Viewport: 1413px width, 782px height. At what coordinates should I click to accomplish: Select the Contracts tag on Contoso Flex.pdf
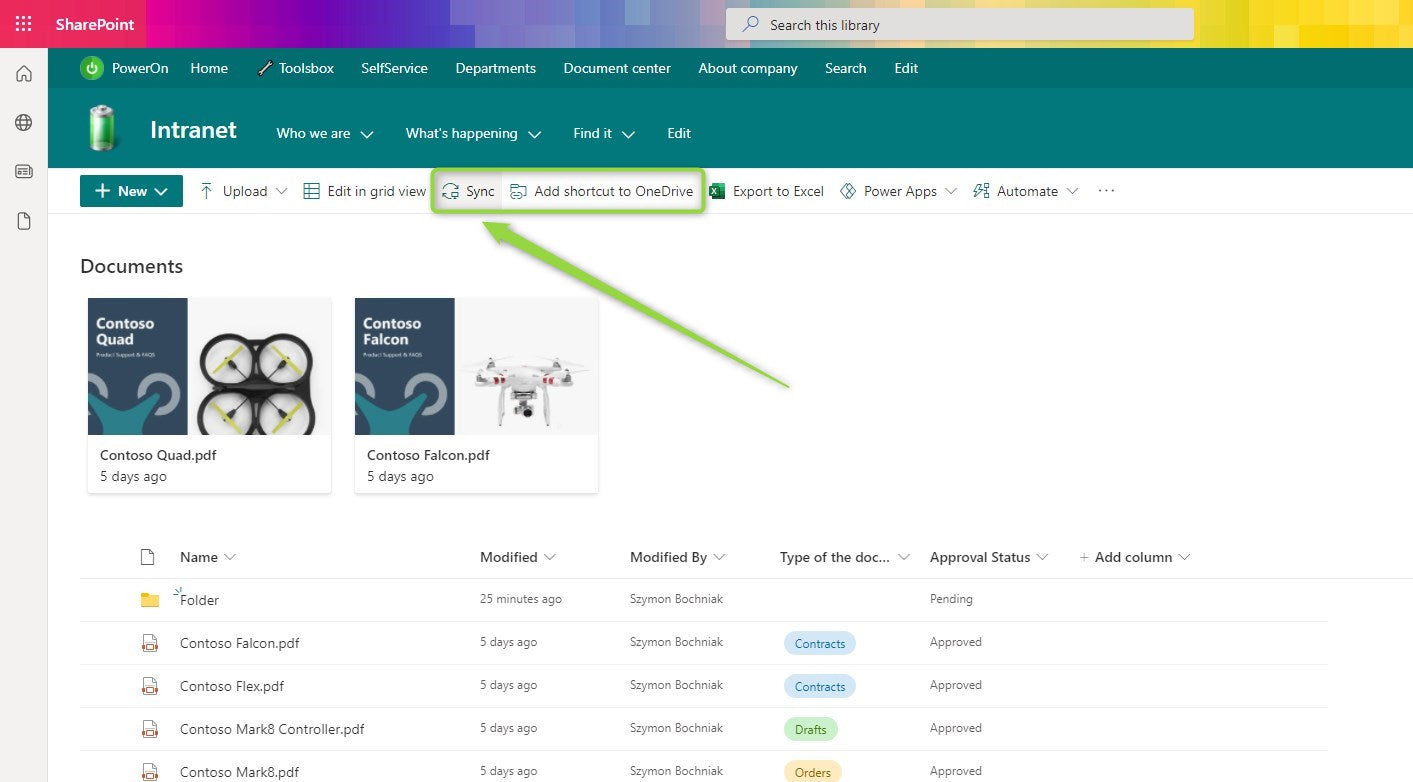click(x=819, y=686)
